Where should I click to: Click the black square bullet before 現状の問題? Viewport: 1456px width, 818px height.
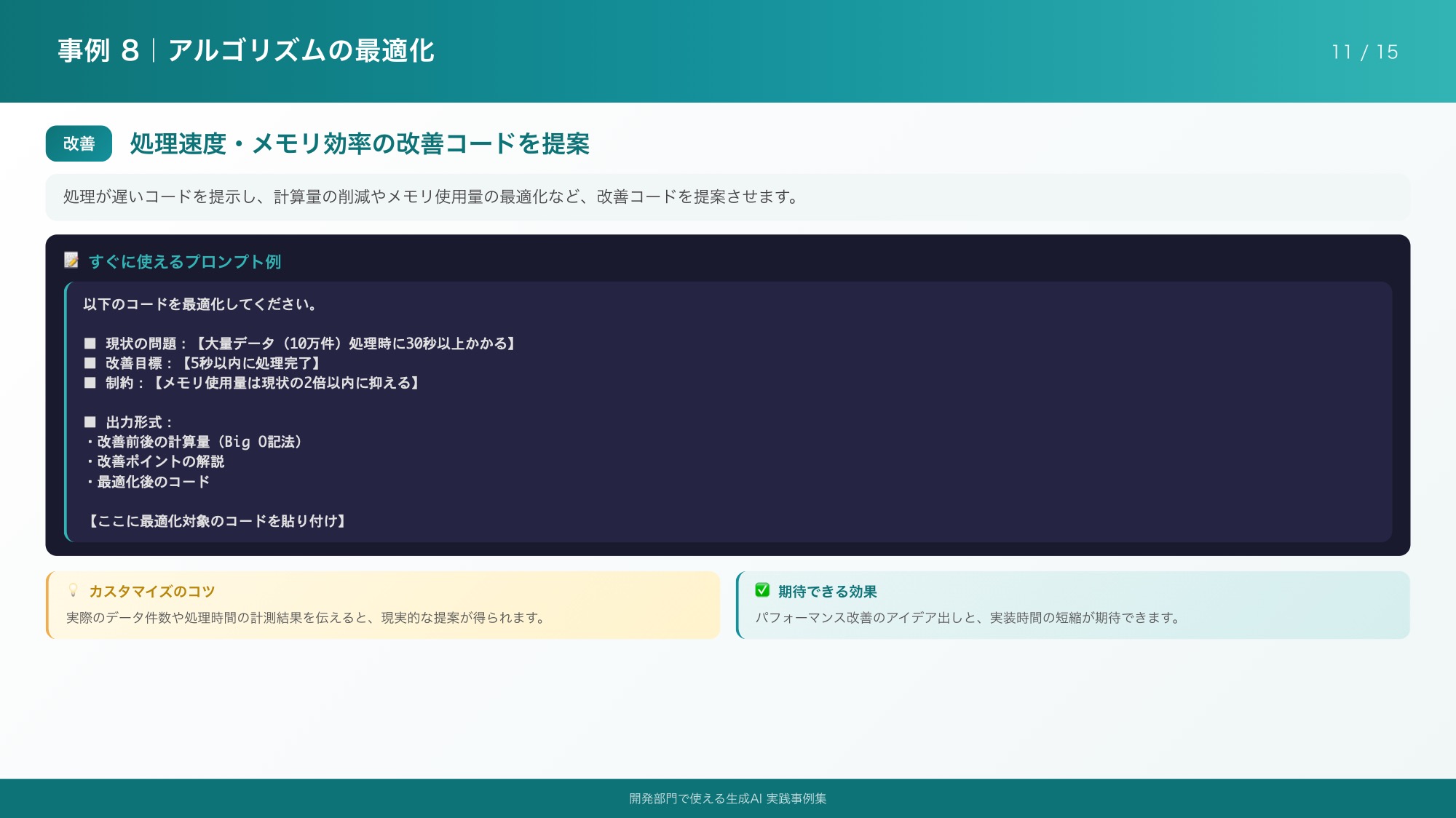point(90,344)
